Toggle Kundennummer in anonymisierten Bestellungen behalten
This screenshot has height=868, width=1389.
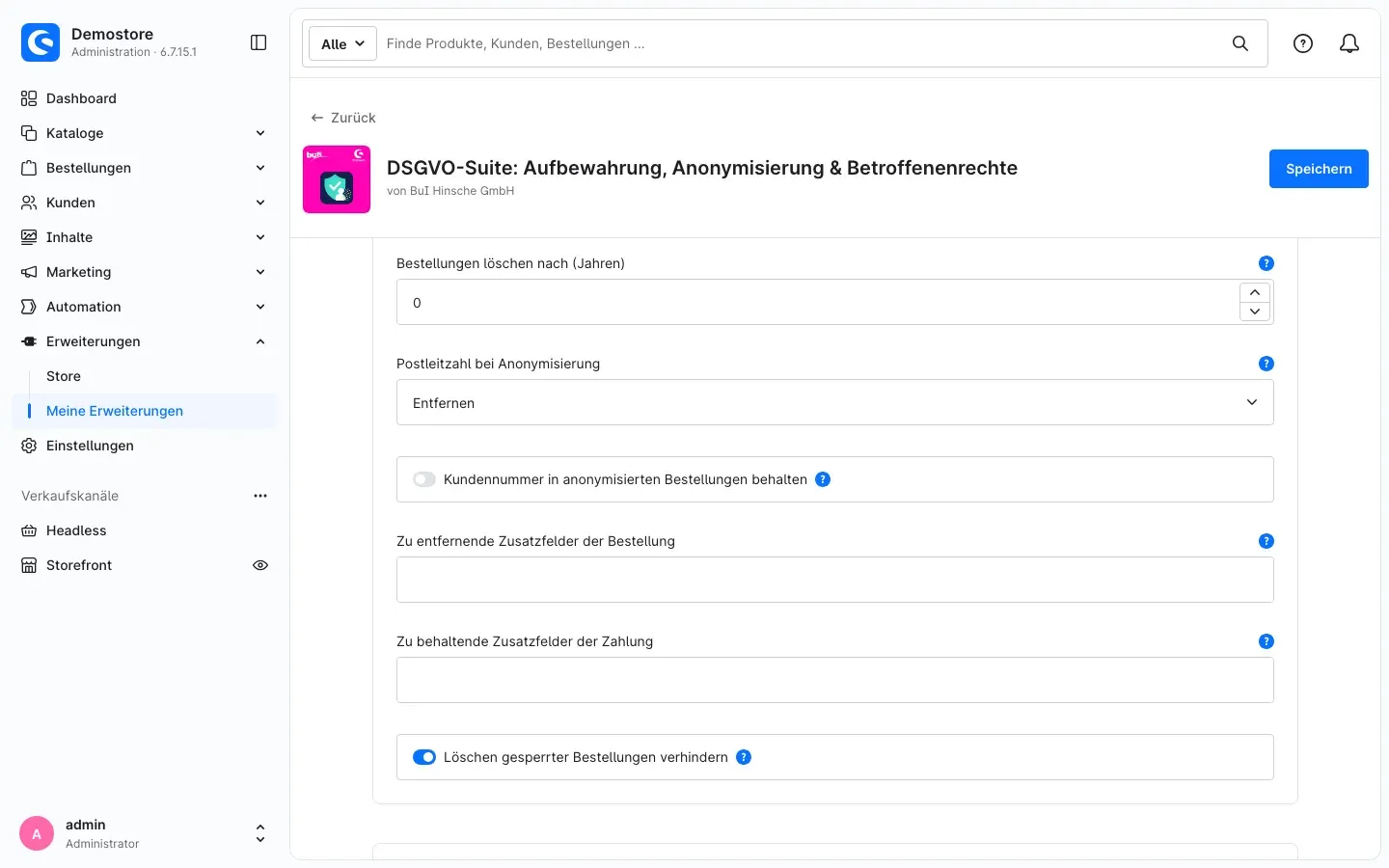[x=424, y=479]
